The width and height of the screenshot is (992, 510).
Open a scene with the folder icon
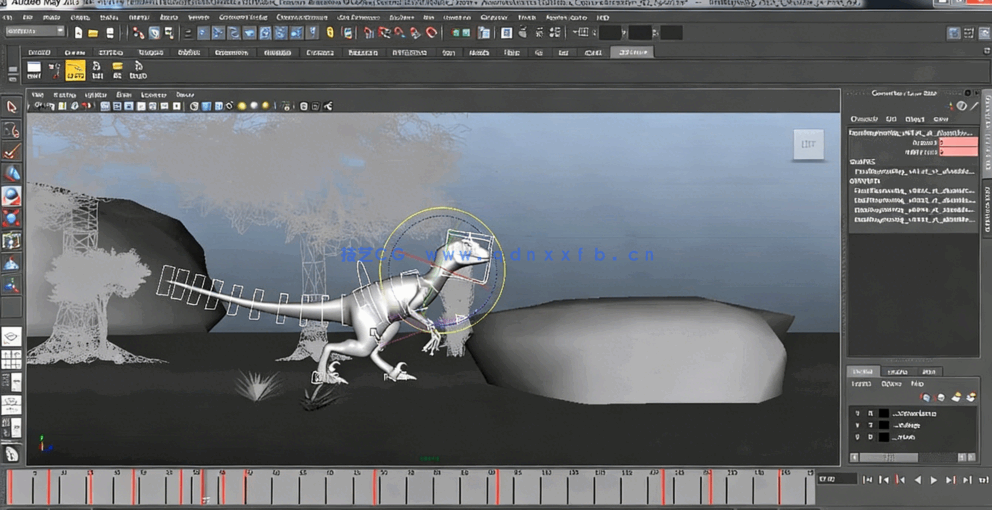click(93, 33)
